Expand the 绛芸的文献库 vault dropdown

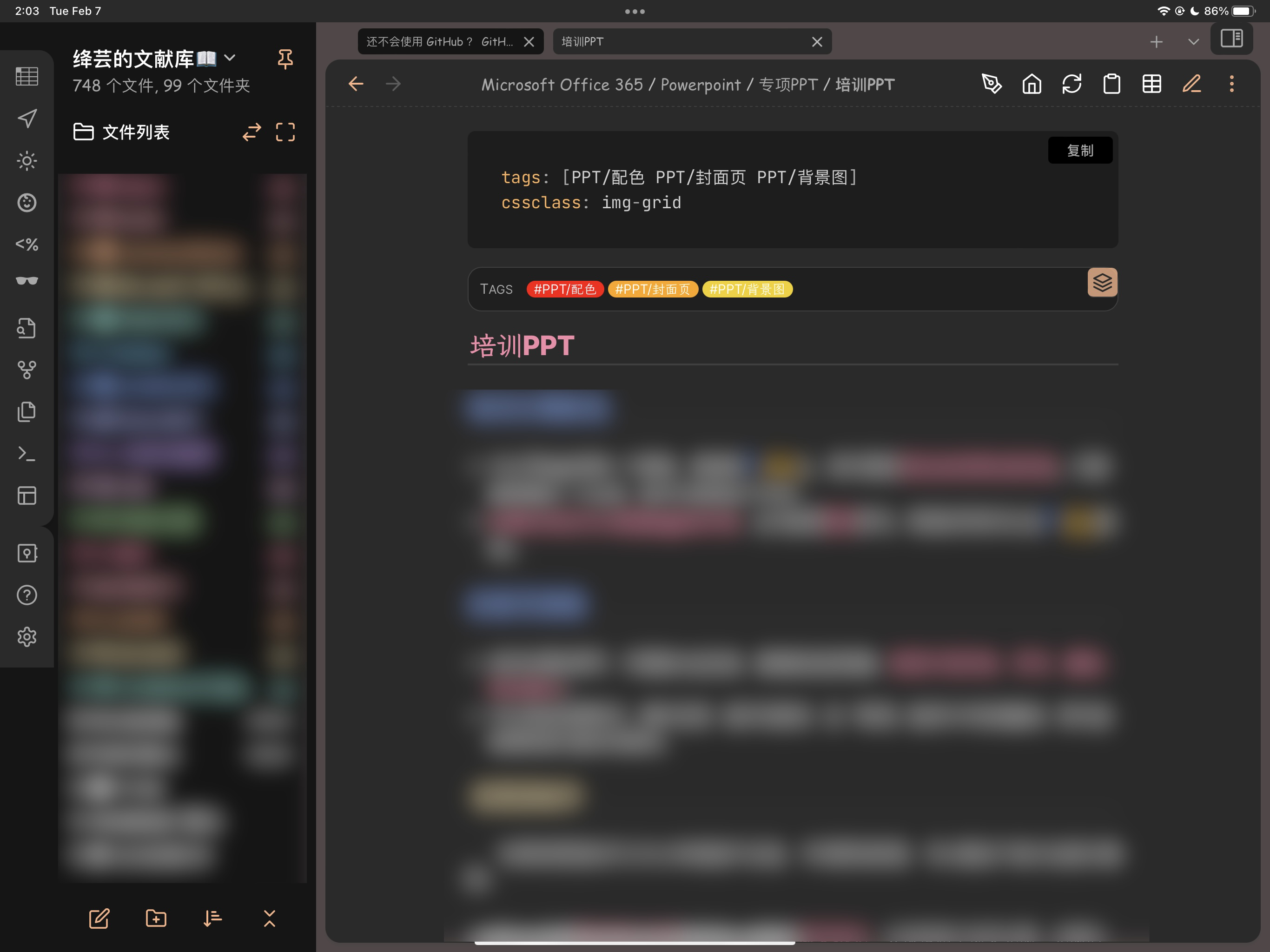click(230, 58)
